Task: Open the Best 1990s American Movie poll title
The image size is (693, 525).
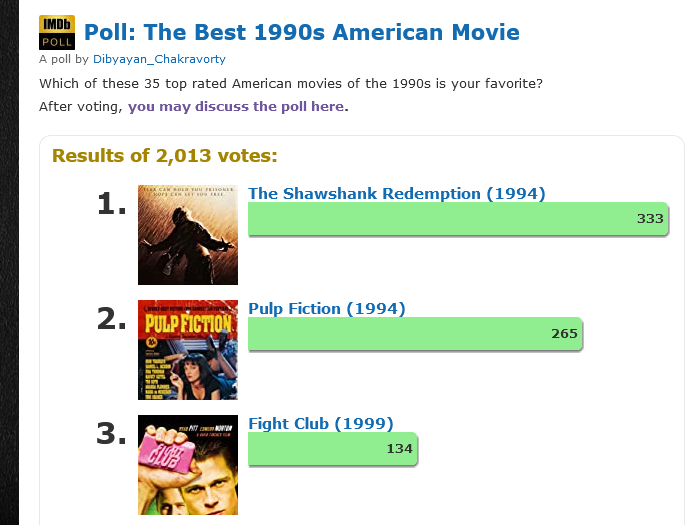Action: tap(301, 33)
